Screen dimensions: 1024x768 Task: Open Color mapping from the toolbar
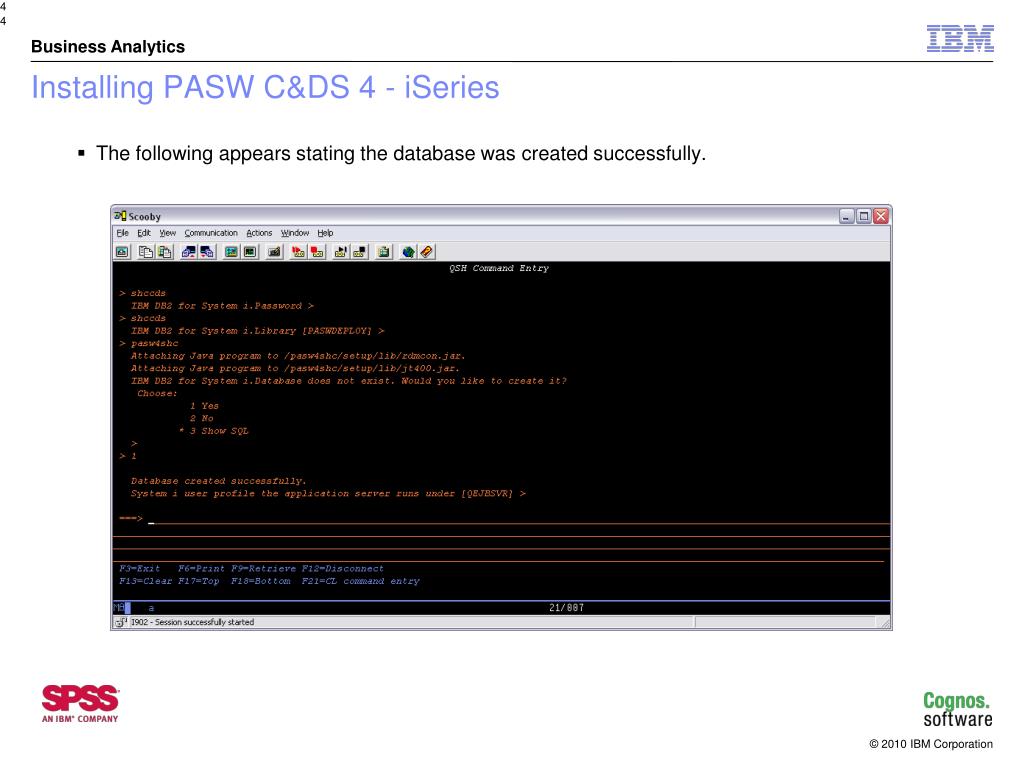[x=250, y=251]
